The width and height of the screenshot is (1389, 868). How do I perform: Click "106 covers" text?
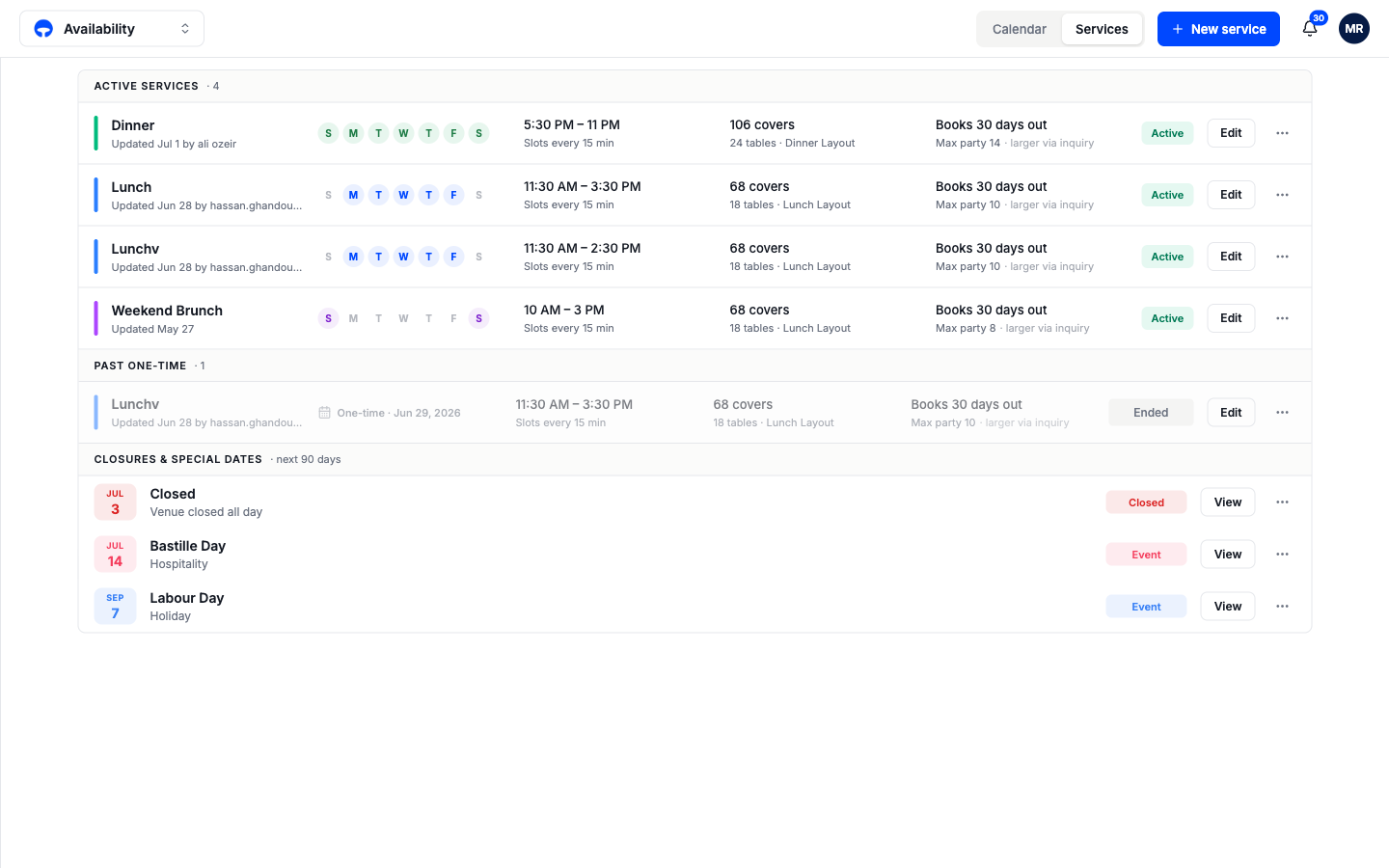point(762,124)
